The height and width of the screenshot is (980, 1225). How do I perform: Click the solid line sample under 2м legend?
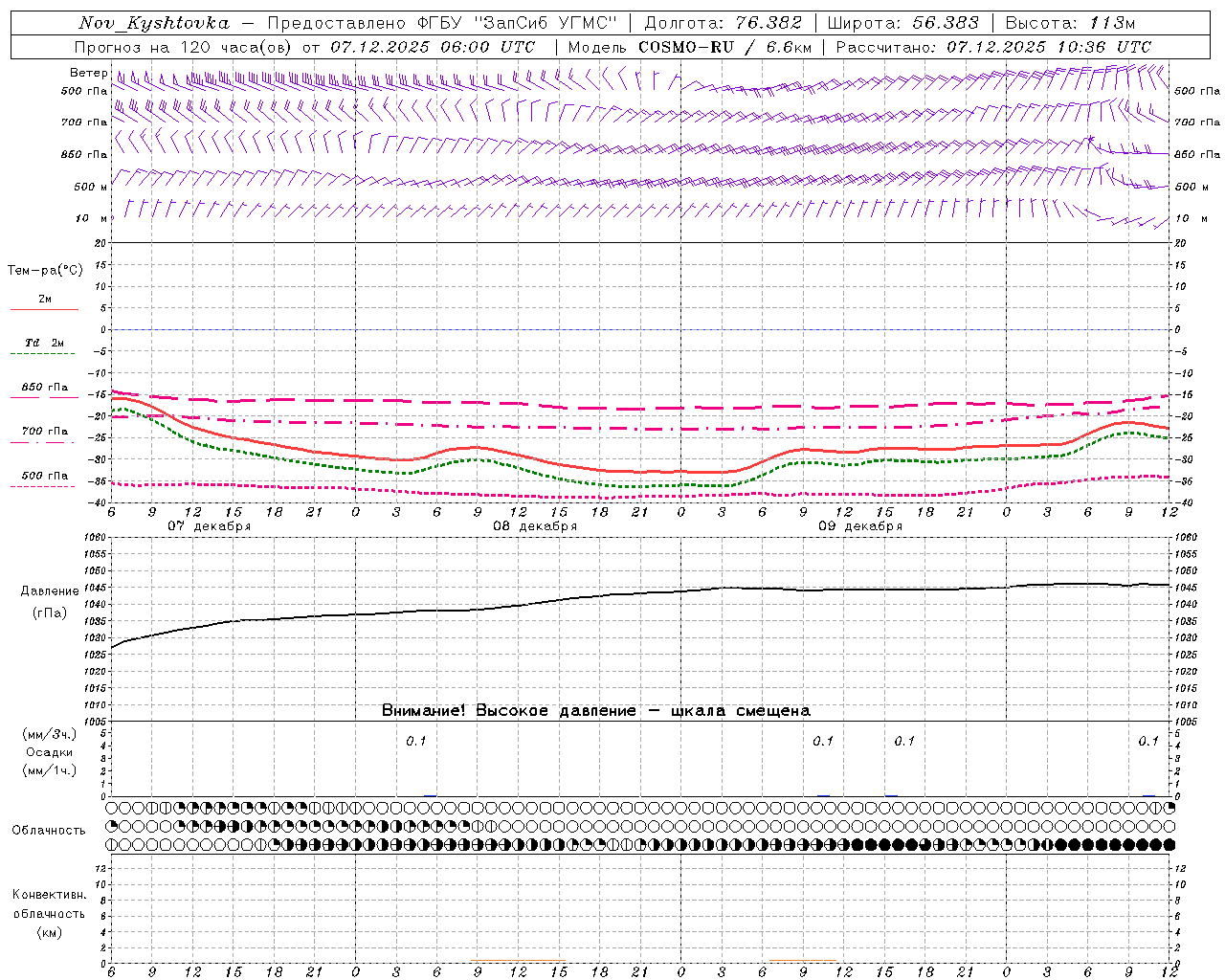click(44, 309)
